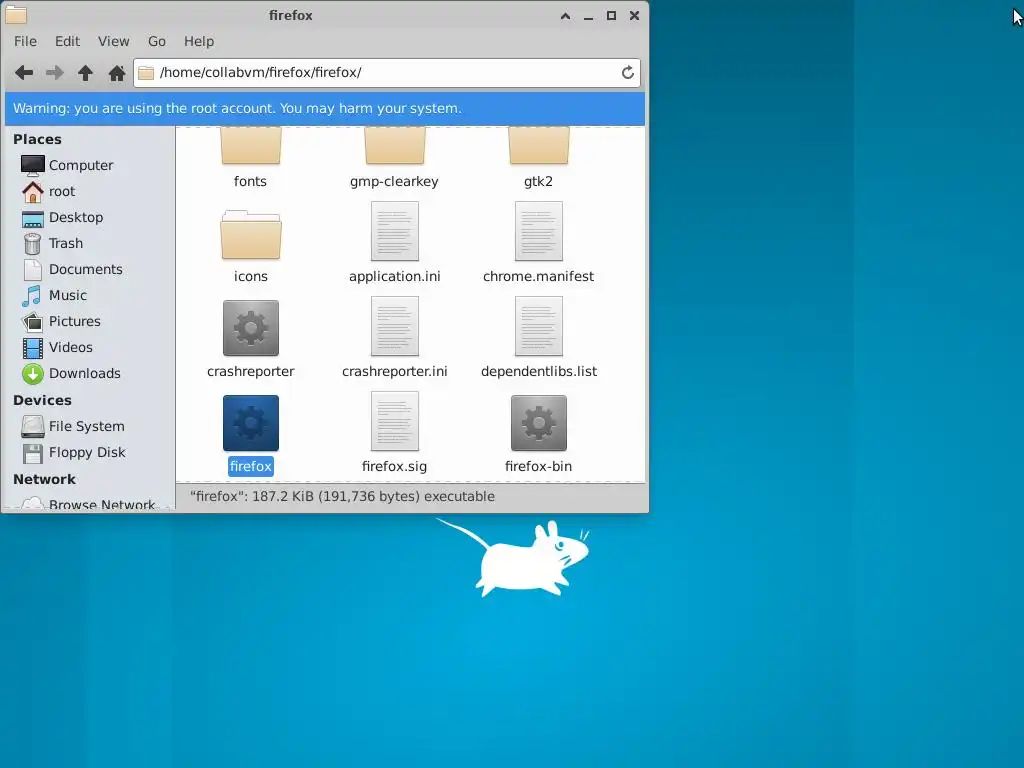Screen dimensions: 1024x768
Task: Select the firefox-bin executable
Action: [x=538, y=434]
